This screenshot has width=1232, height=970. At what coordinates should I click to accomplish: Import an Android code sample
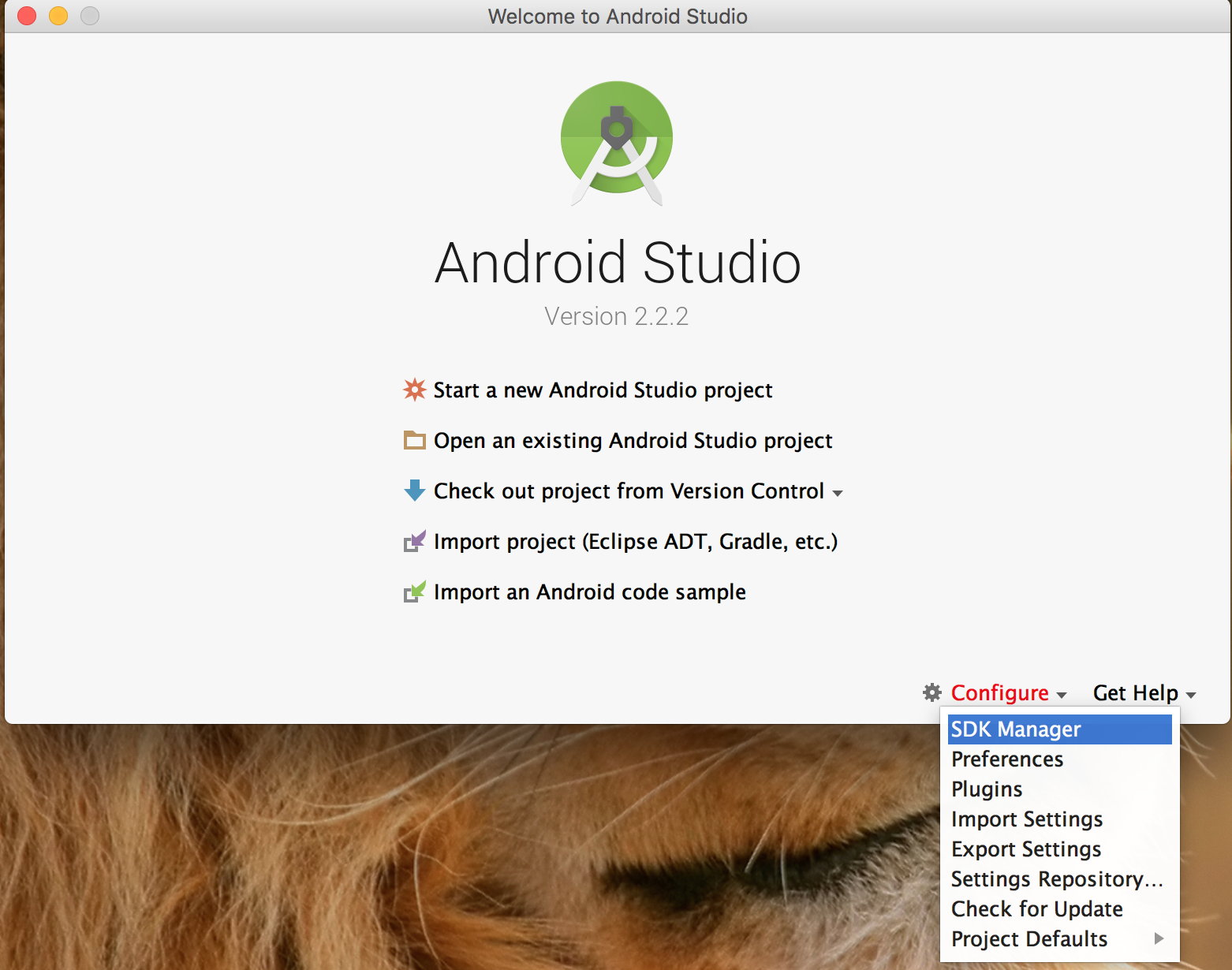pos(589,591)
